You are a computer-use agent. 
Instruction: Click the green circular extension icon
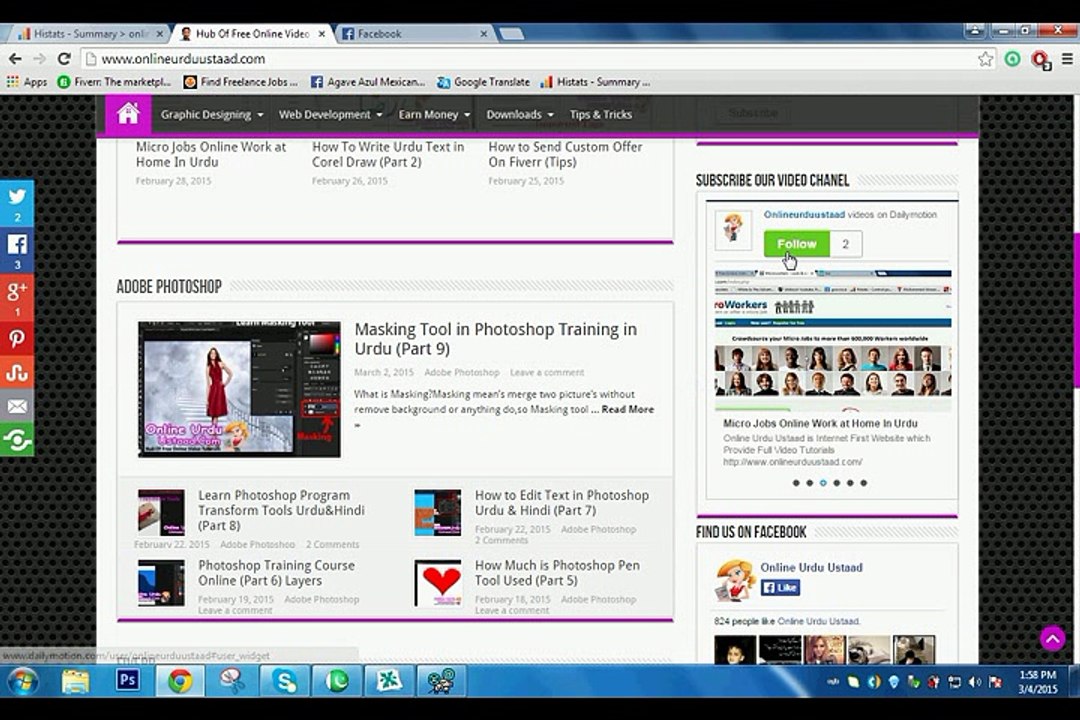click(1012, 59)
